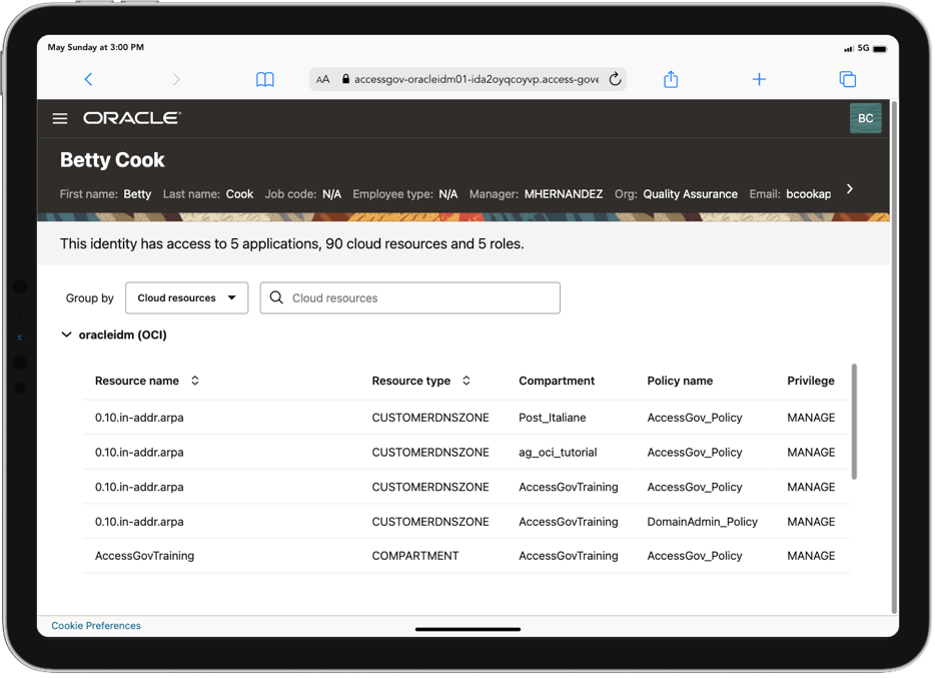Viewport: 935px width, 678px height.
Task: Click the magnifier in the Cloud resources search
Action: [276, 297]
